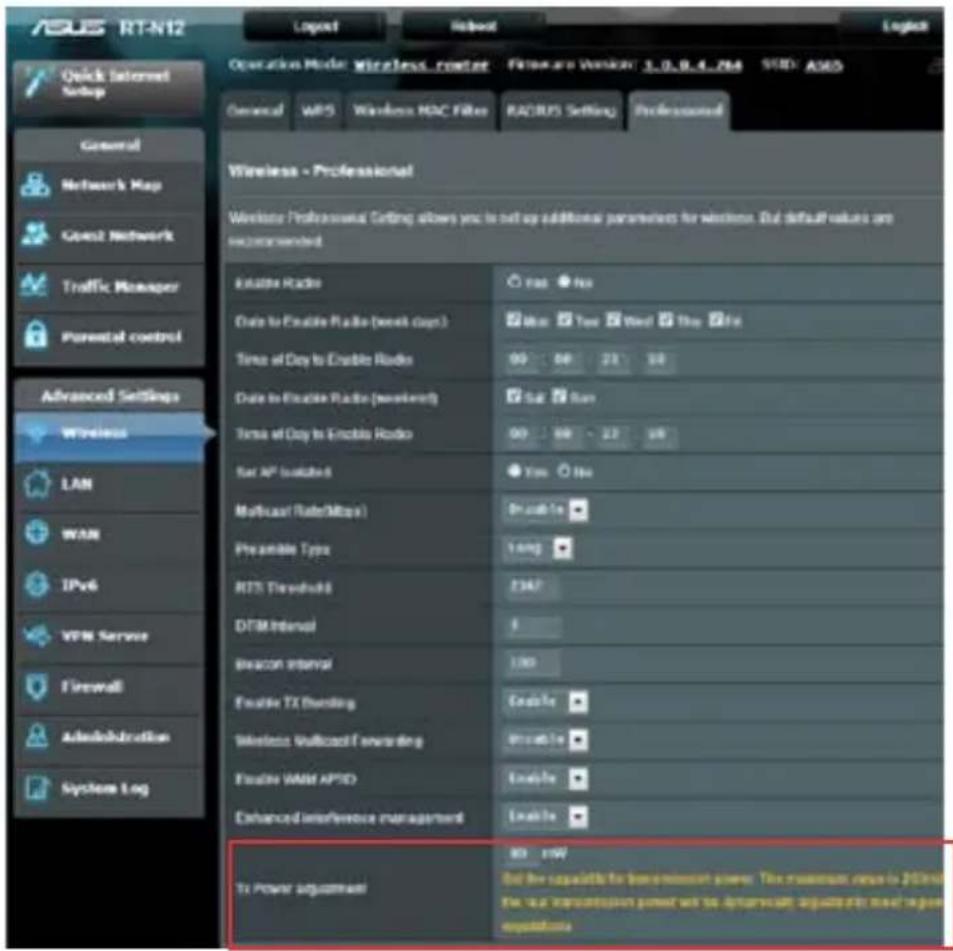Click the Reboot button
The height and width of the screenshot is (951, 953).
473,27
